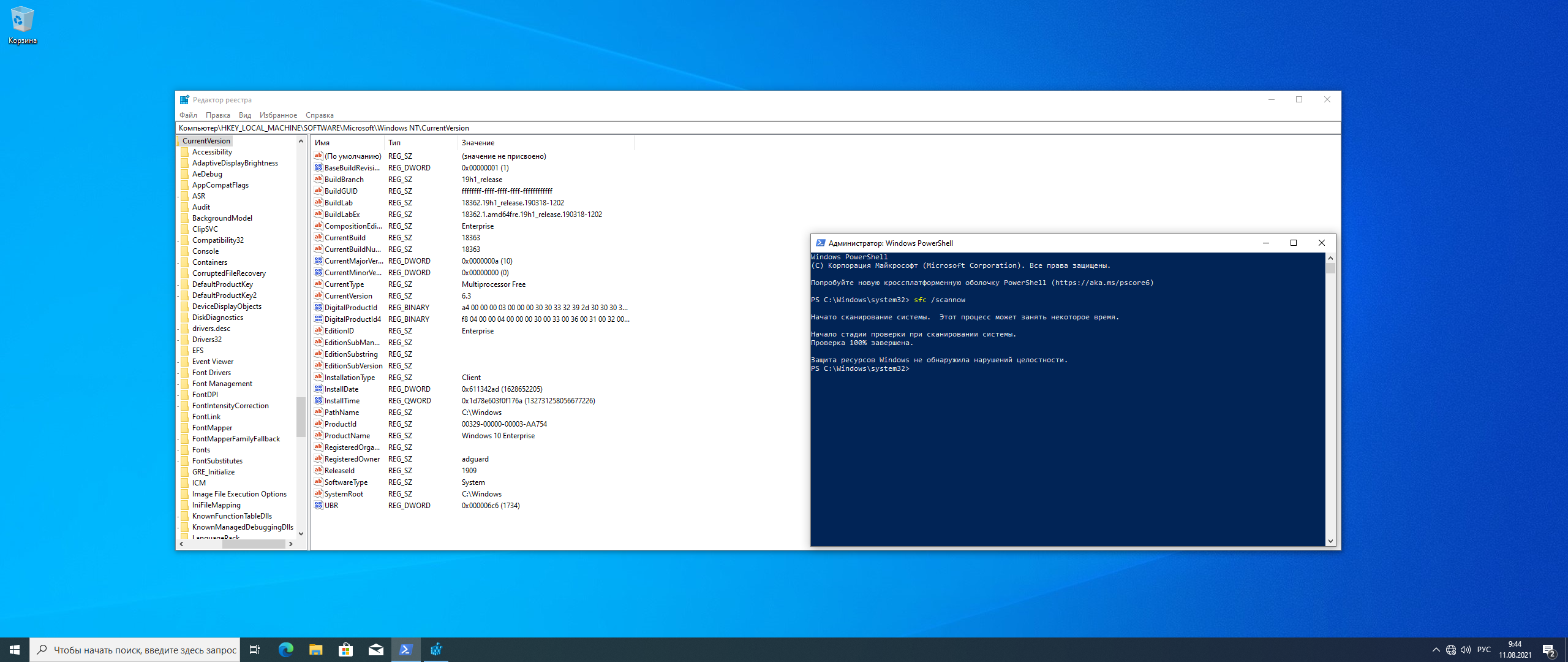This screenshot has height=662, width=1568.
Task: Click the taskbar search box
Action: pos(135,650)
